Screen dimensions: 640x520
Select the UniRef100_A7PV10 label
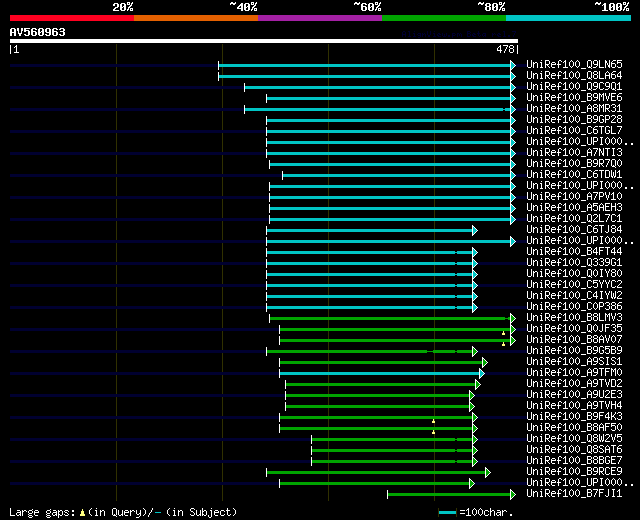574,197
